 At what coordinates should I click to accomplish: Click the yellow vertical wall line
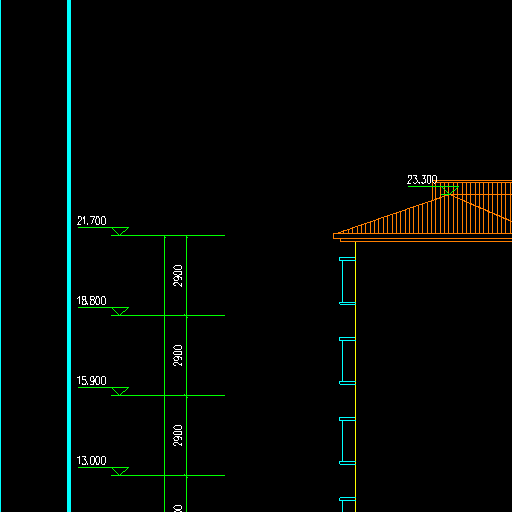coord(355,377)
